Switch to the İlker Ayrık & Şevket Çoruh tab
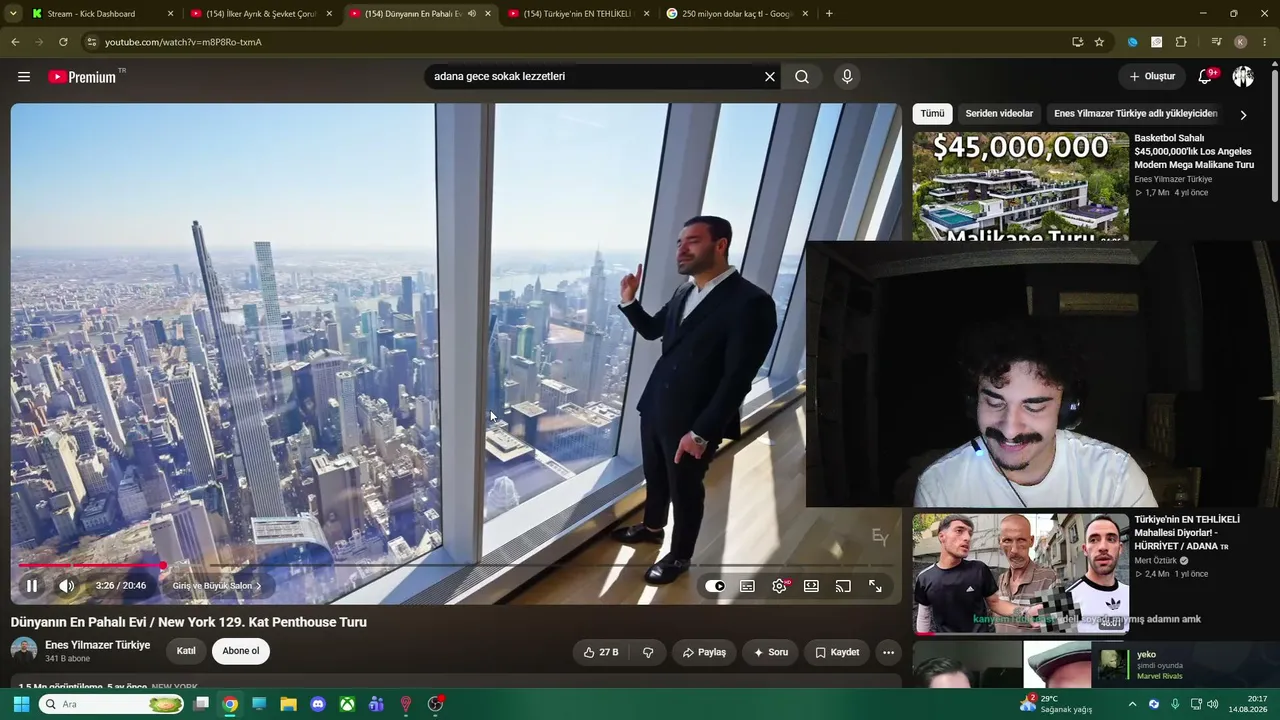This screenshot has height=720, width=1280. click(x=260, y=14)
